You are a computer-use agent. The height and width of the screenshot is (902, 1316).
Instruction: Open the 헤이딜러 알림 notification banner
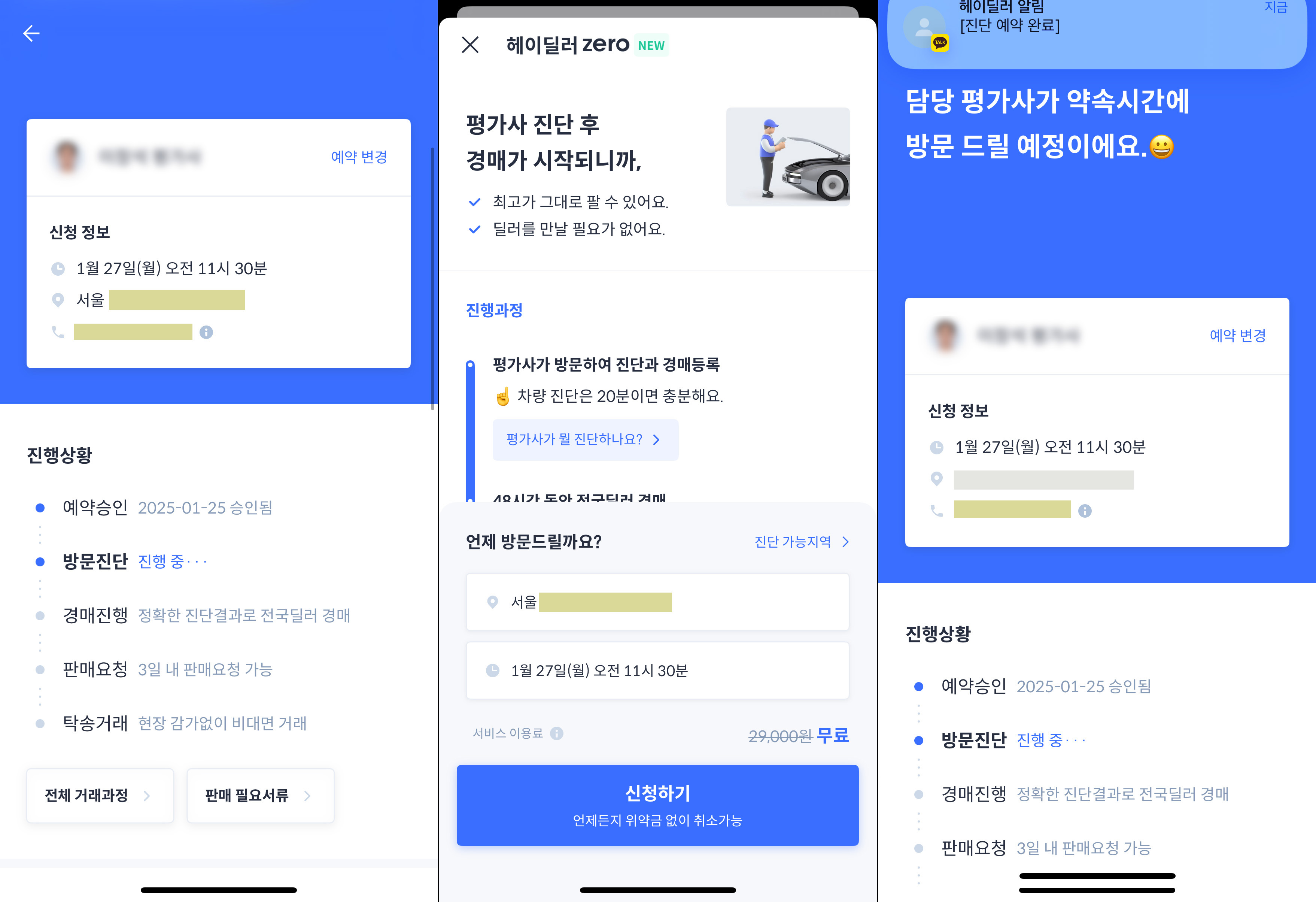click(1097, 31)
